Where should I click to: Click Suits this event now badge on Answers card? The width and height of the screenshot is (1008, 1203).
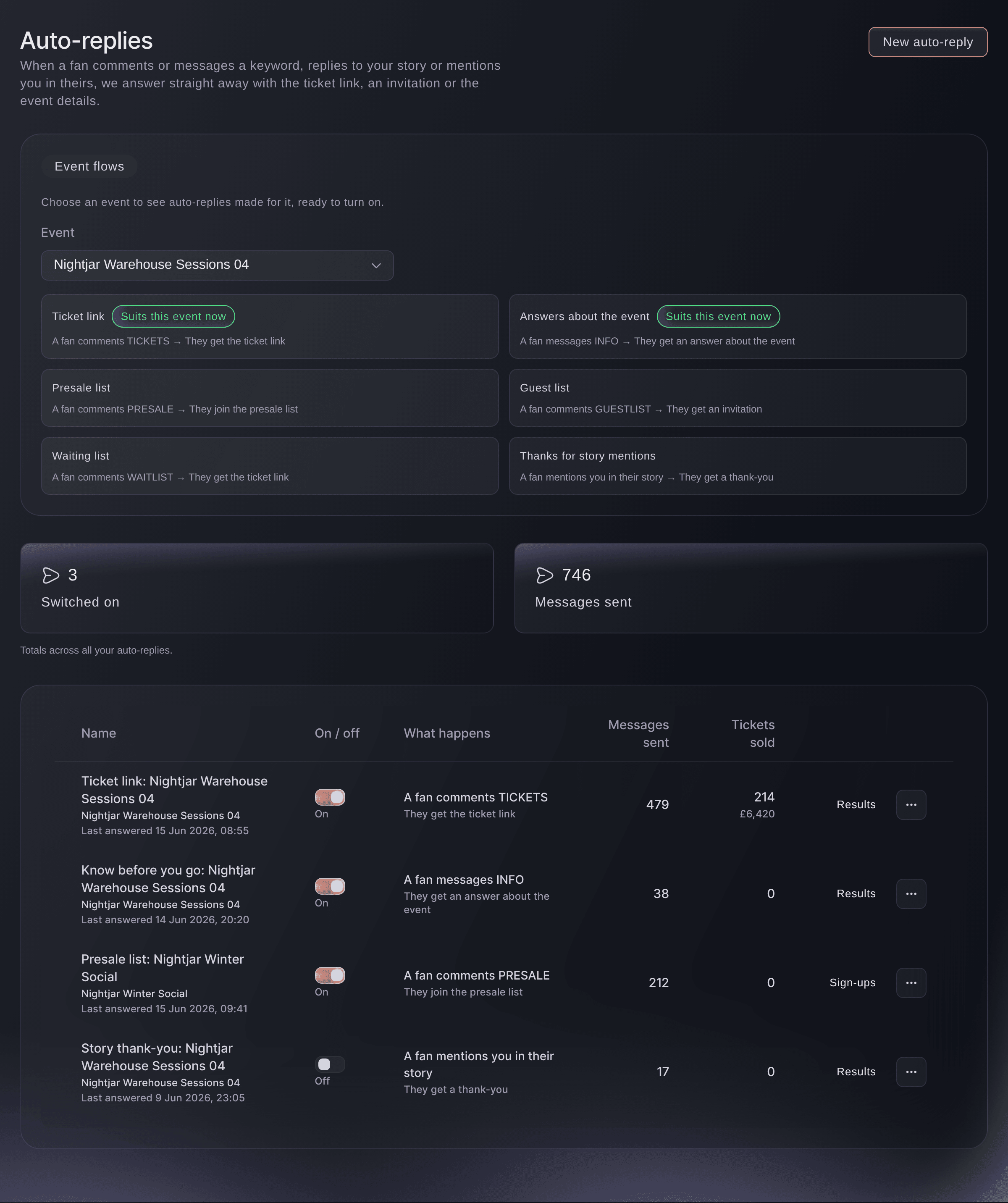coord(718,316)
